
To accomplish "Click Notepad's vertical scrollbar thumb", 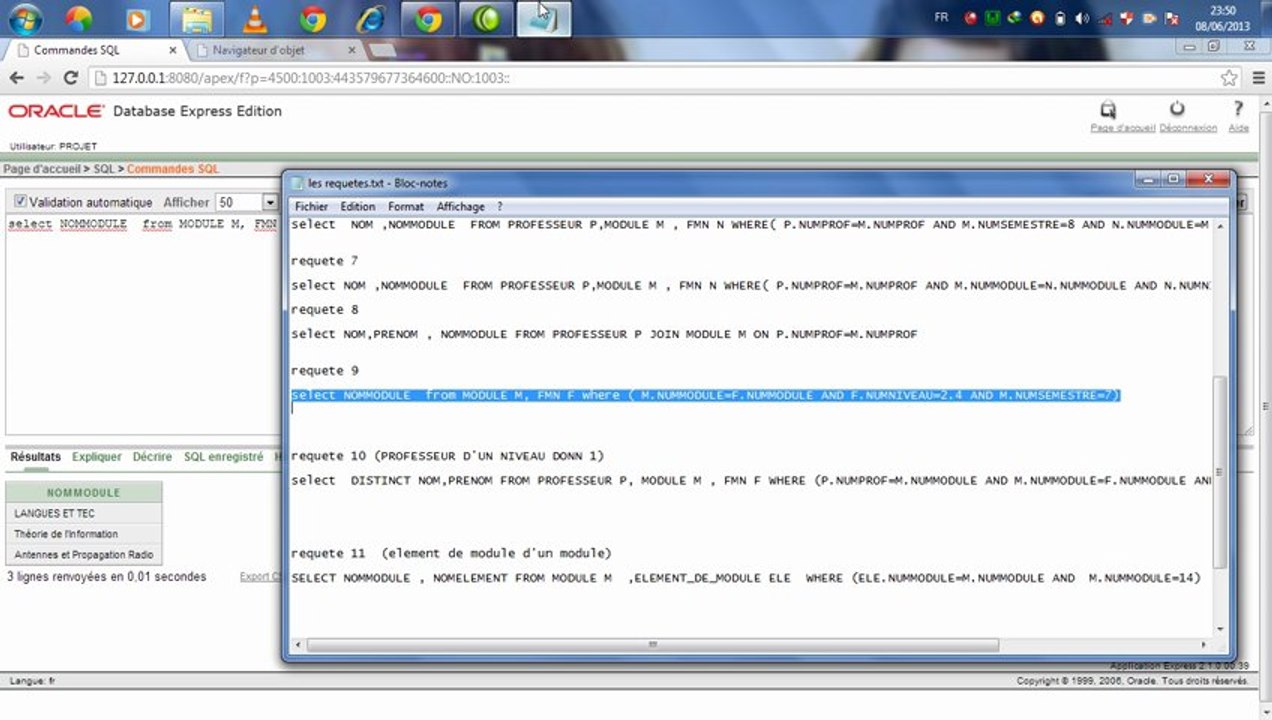I will tap(1219, 470).
